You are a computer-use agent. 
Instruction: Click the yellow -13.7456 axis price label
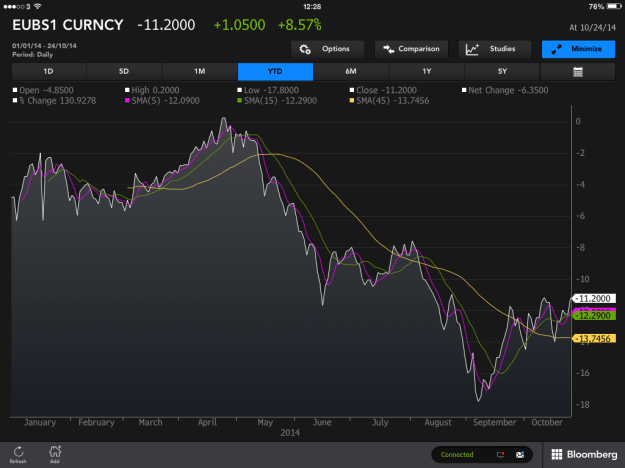point(594,339)
